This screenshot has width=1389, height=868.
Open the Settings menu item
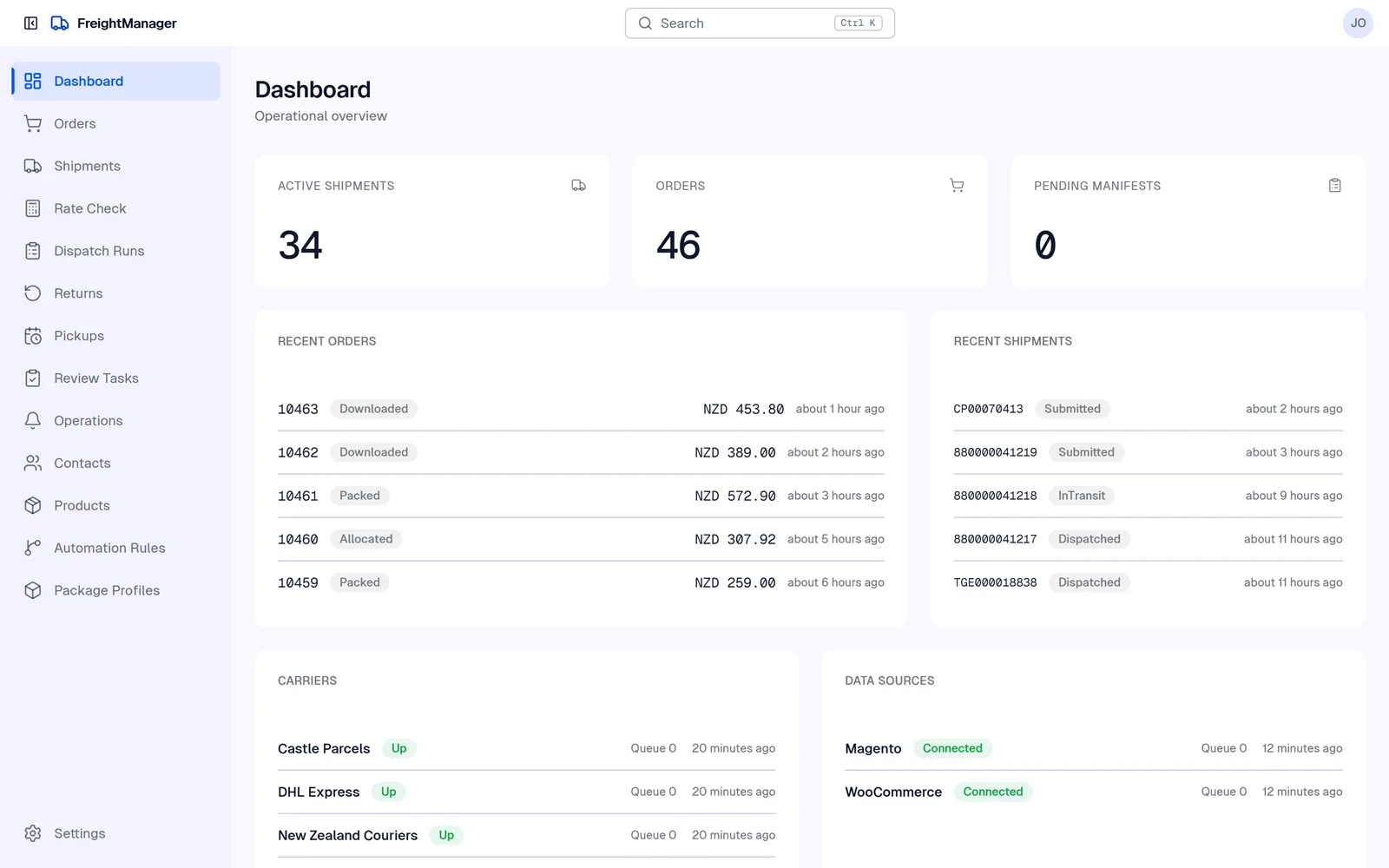[x=115, y=833]
